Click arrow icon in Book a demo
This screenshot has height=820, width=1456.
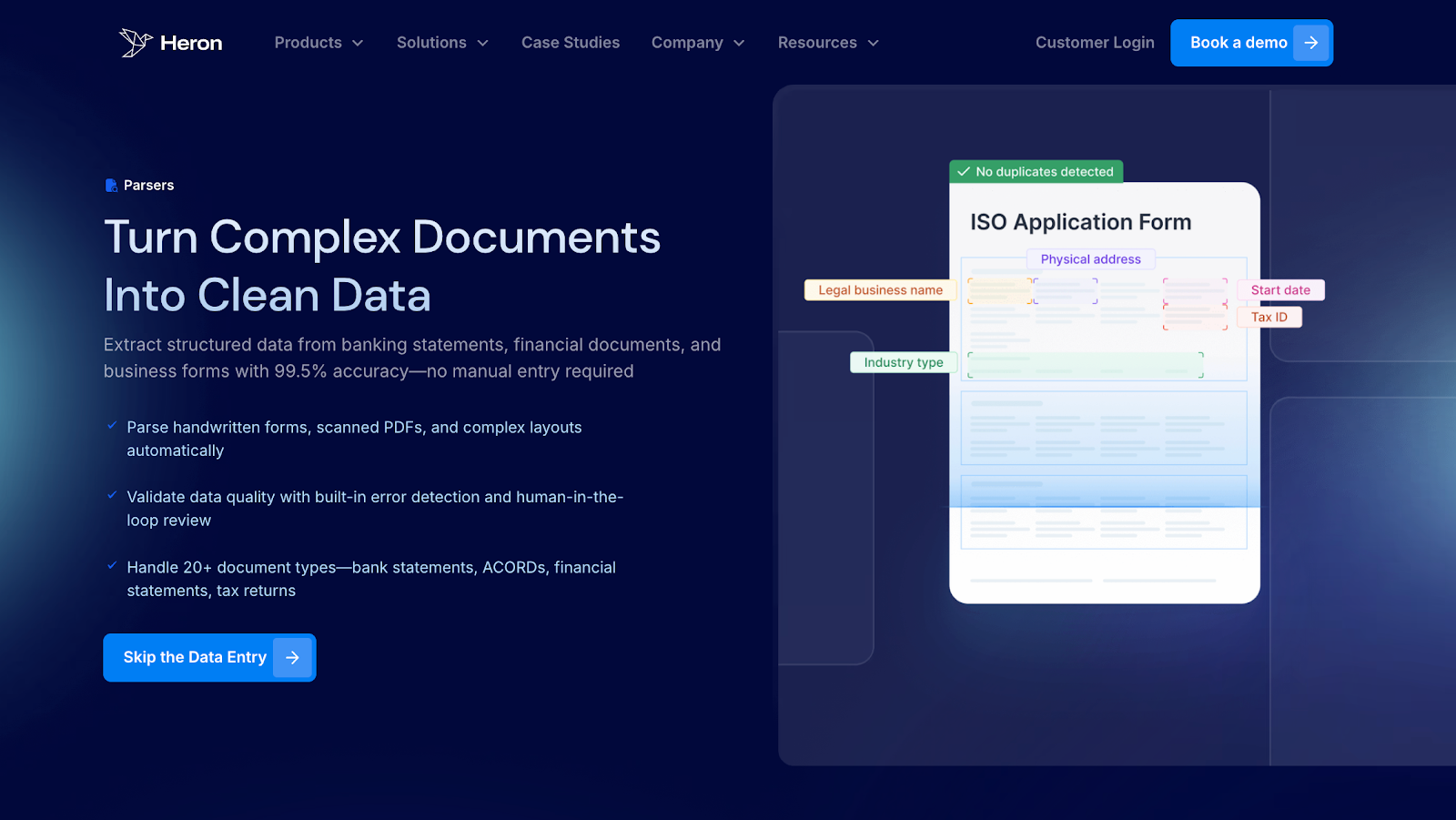tap(1311, 43)
